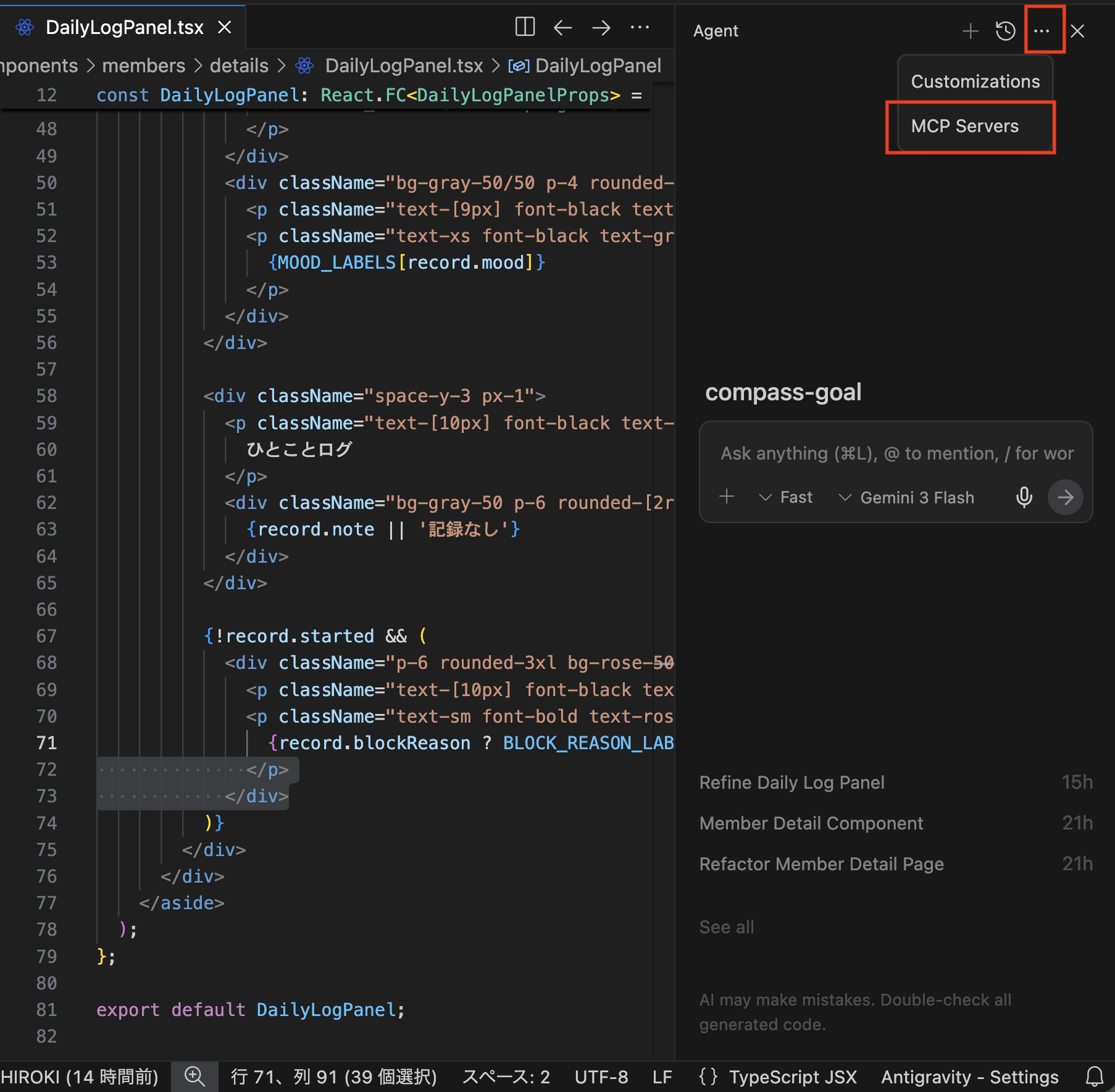Screen dimensions: 1115x1092
Task: Open the Refine Daily Log Panel conversation
Action: [x=791, y=783]
